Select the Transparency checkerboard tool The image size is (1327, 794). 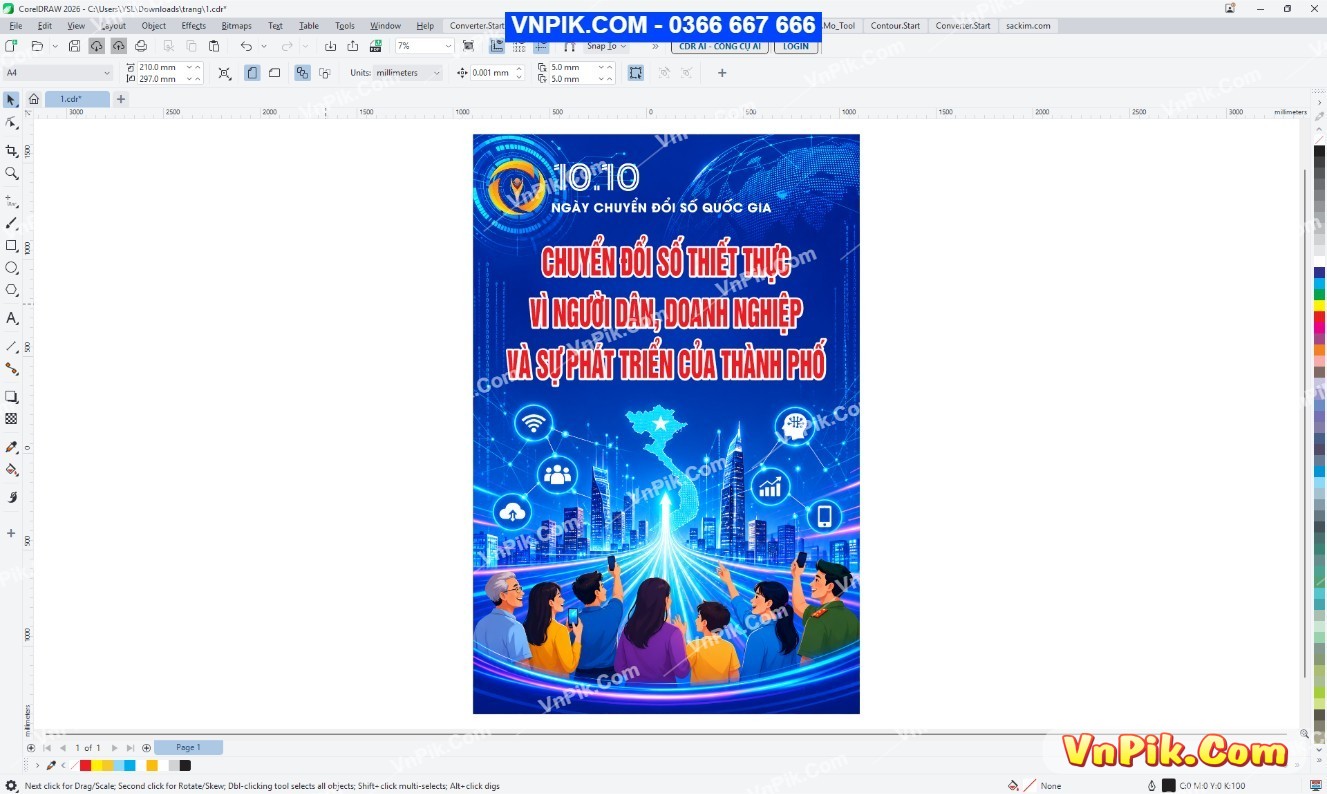(11, 419)
